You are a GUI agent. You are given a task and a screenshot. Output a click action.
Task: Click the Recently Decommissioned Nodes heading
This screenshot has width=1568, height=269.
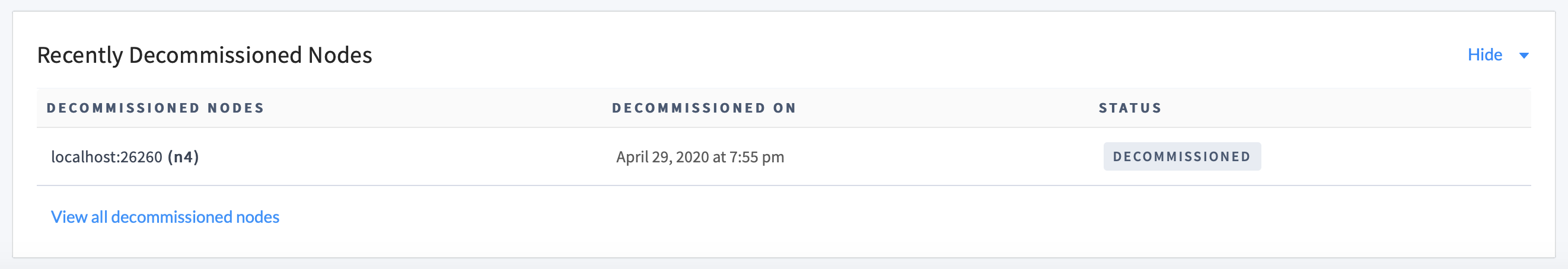click(205, 55)
